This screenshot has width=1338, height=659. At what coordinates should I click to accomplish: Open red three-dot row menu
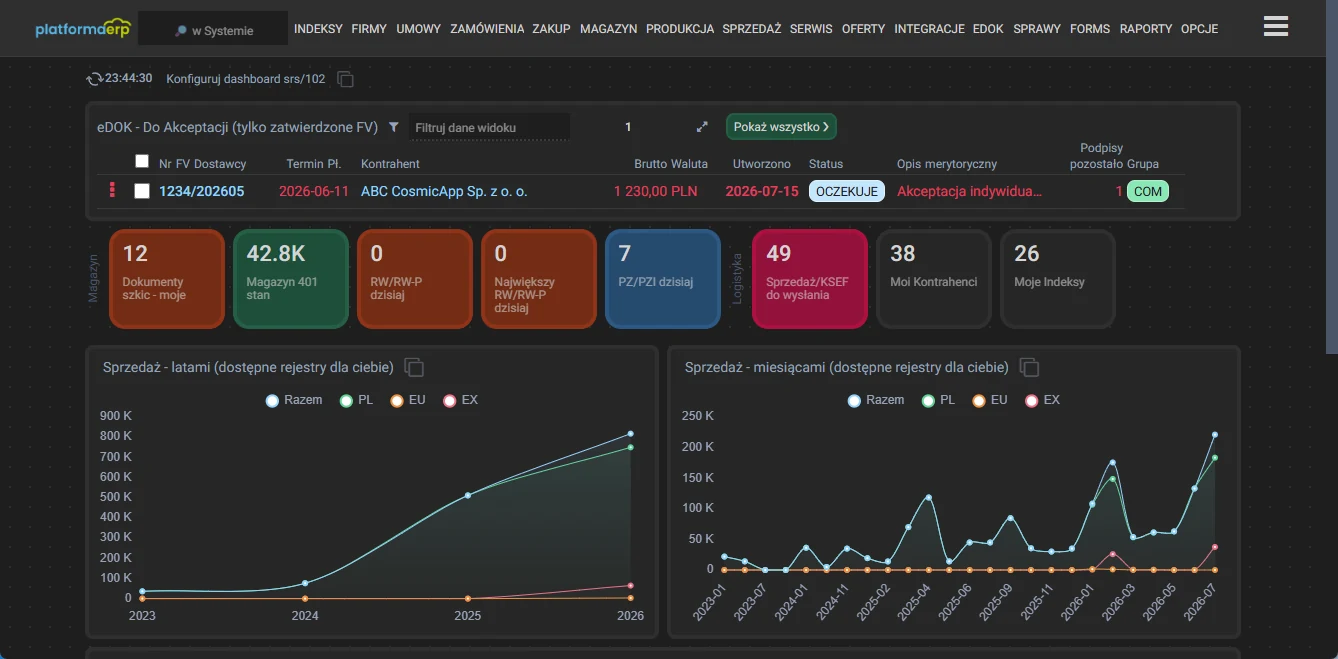[112, 190]
